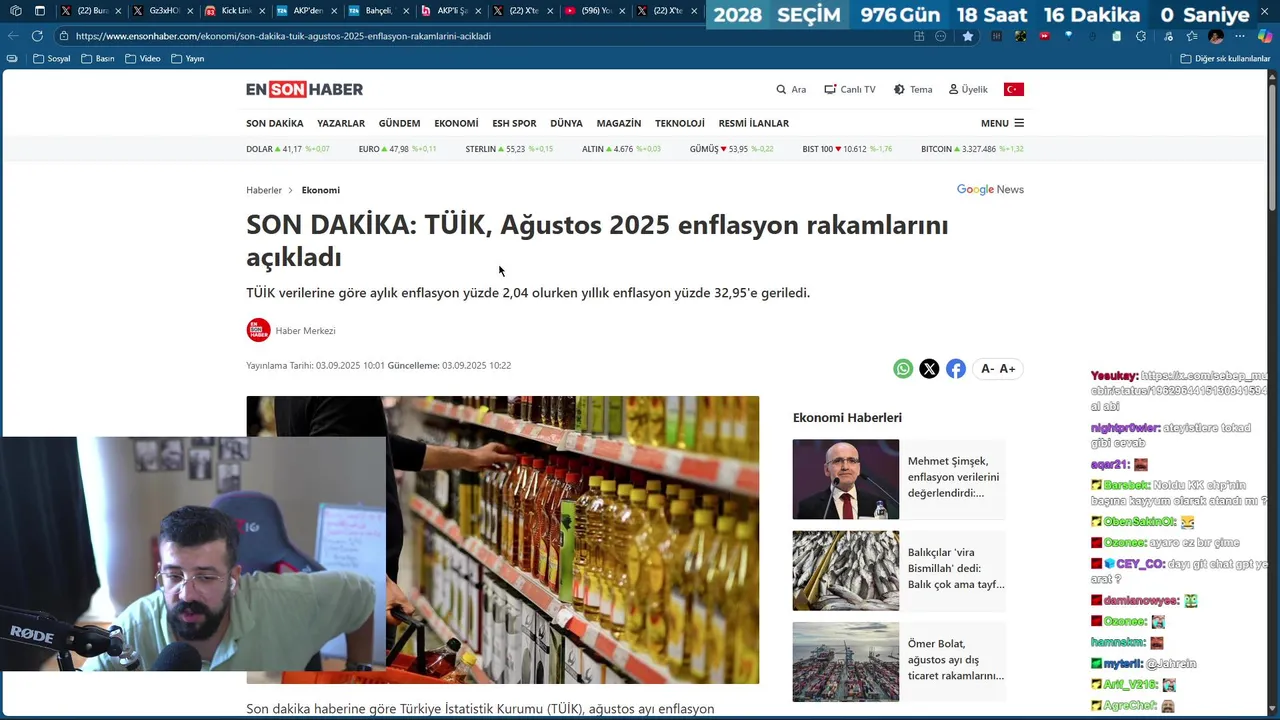1280x720 pixels.
Task: Click the Turkish flag icon
Action: point(1014,89)
